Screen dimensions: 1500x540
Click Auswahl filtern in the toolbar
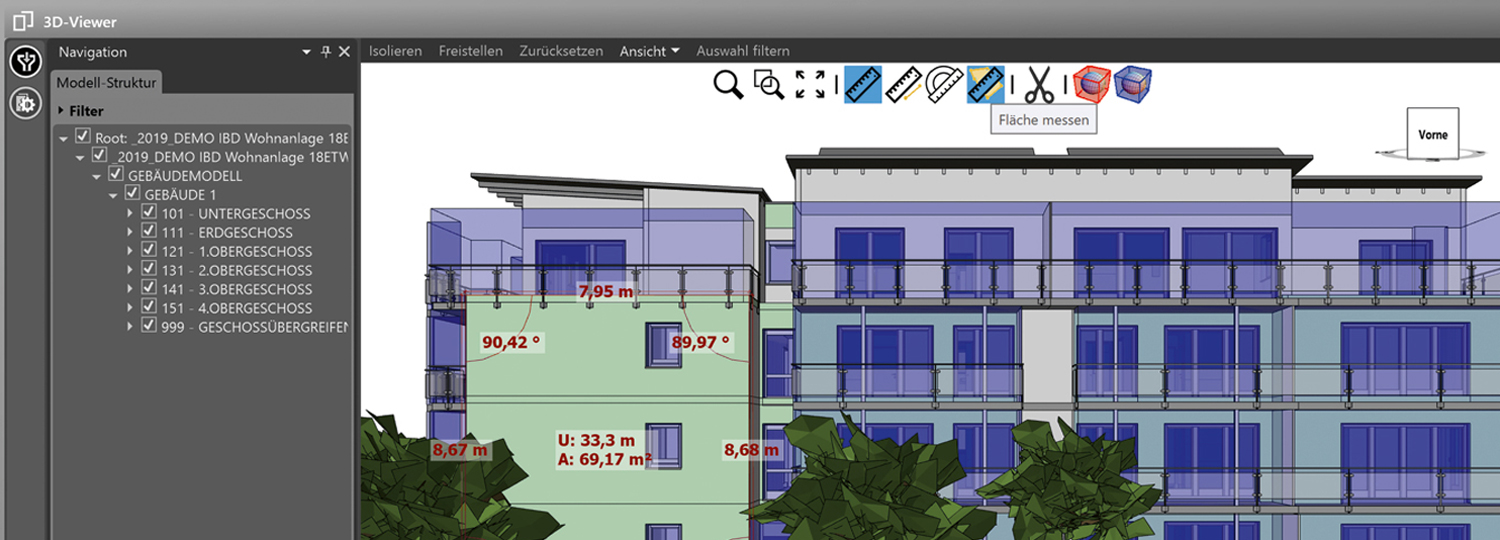(742, 51)
